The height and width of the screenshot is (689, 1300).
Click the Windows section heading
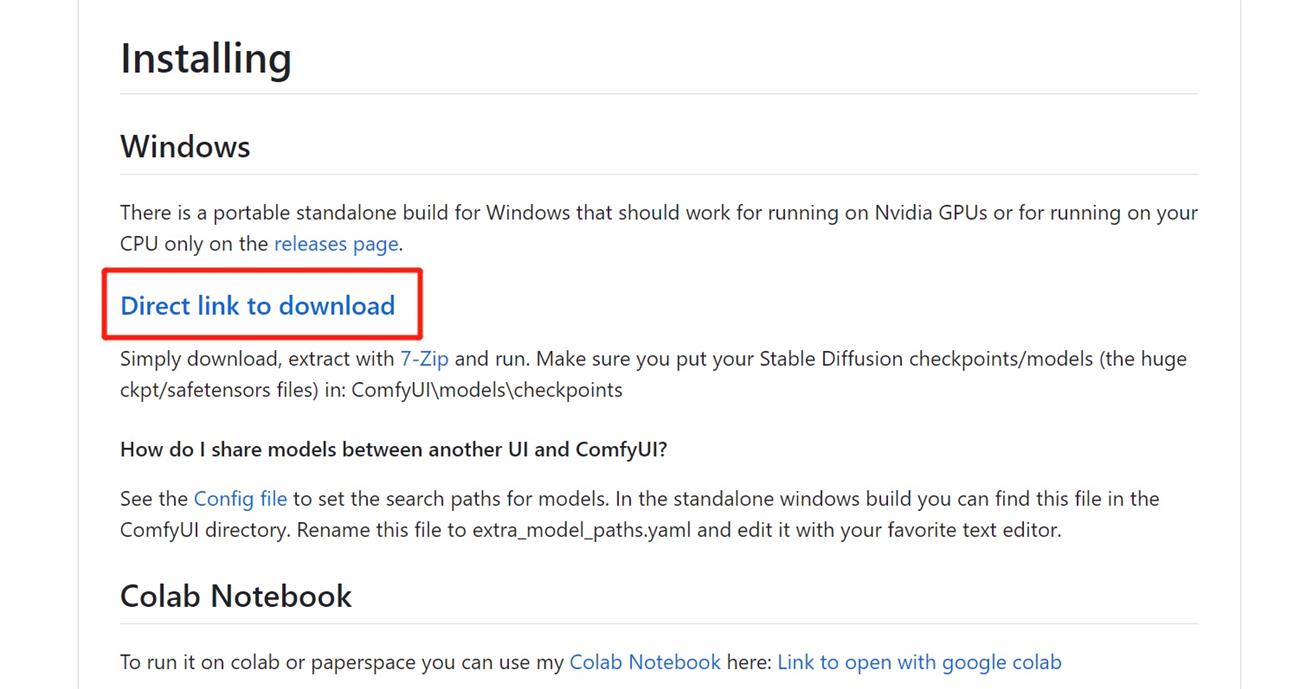coord(185,147)
